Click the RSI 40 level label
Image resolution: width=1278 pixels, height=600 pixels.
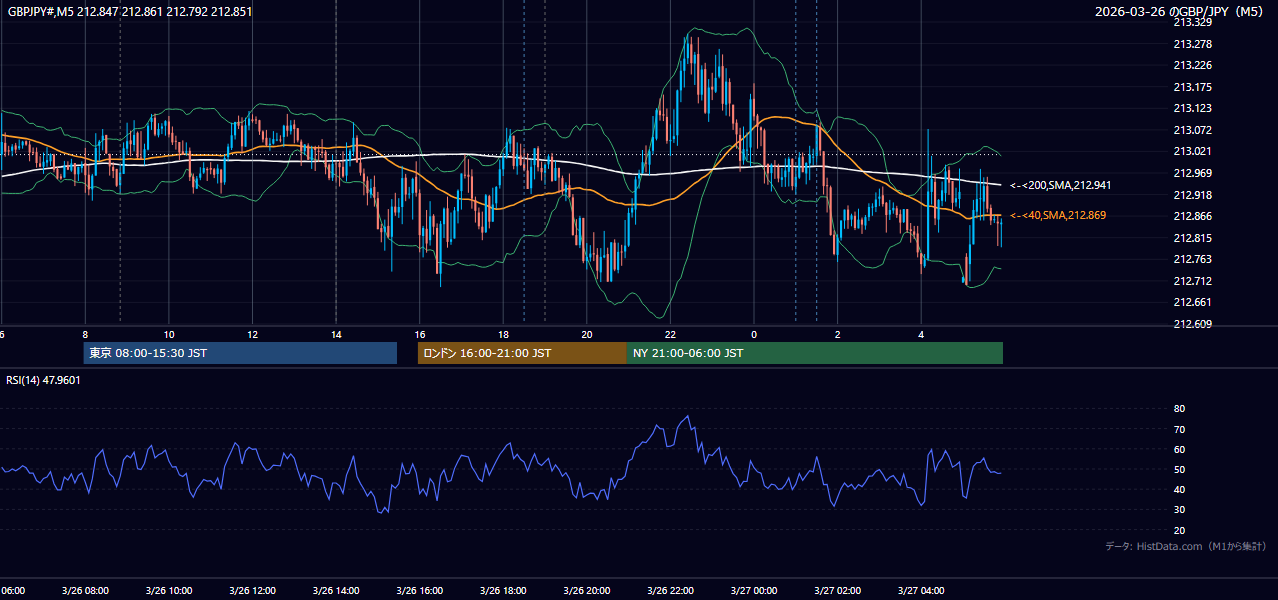pyautogui.click(x=1179, y=489)
